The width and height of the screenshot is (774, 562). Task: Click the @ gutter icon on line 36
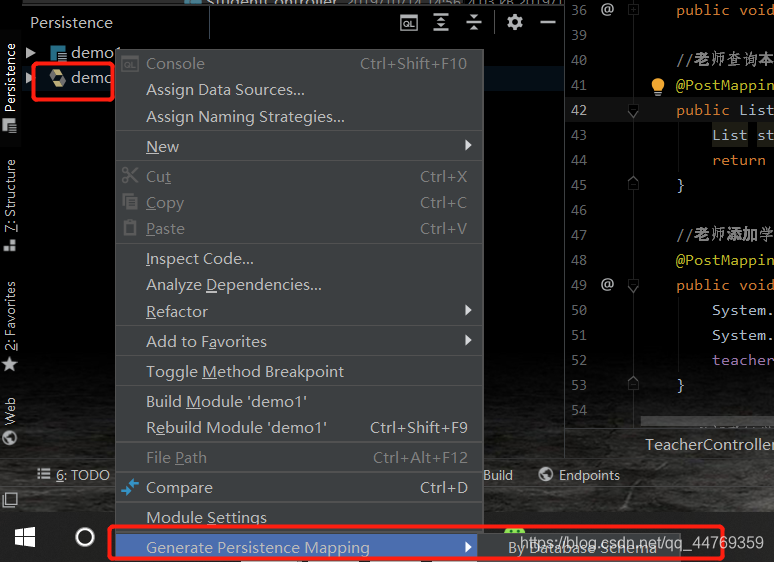[x=607, y=9]
